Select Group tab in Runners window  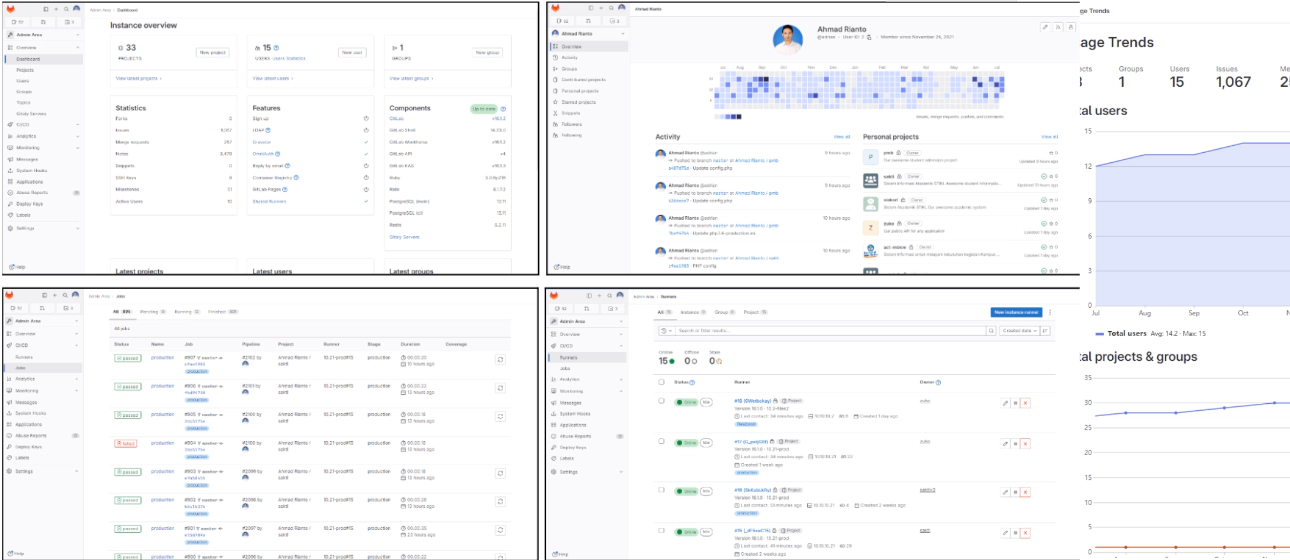(x=725, y=312)
